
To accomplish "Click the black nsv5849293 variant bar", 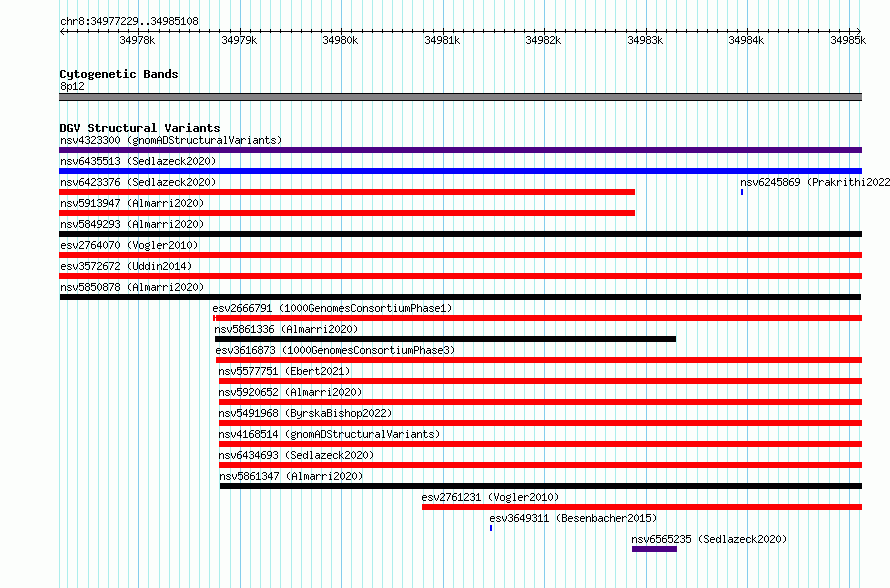I will click(x=460, y=234).
